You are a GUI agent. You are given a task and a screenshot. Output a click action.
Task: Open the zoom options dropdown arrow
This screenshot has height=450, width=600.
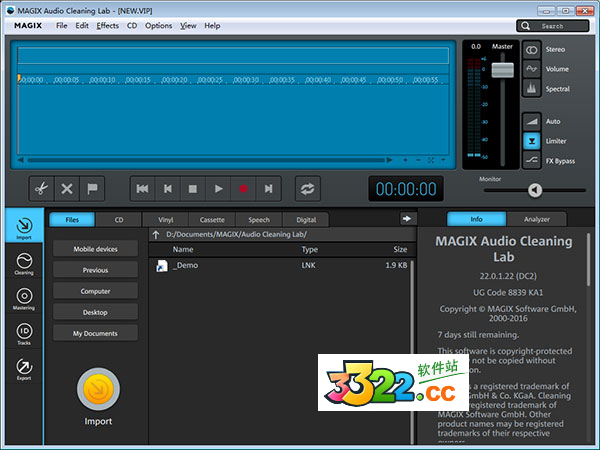tap(443, 160)
